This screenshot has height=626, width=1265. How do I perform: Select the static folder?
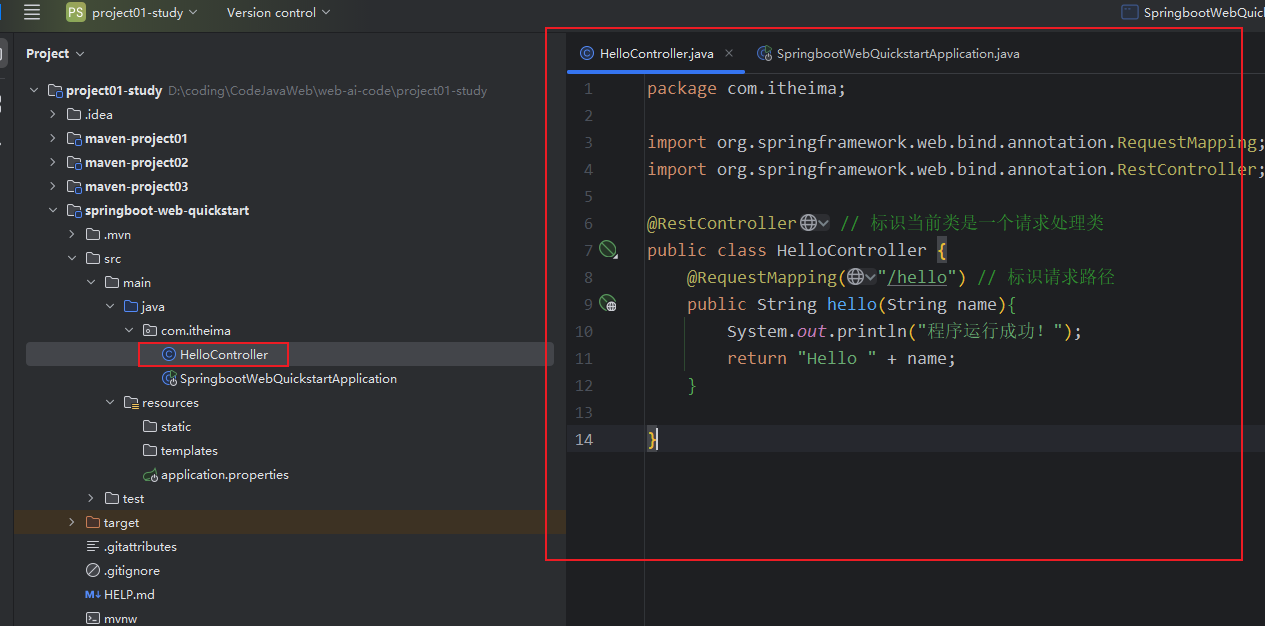click(176, 426)
